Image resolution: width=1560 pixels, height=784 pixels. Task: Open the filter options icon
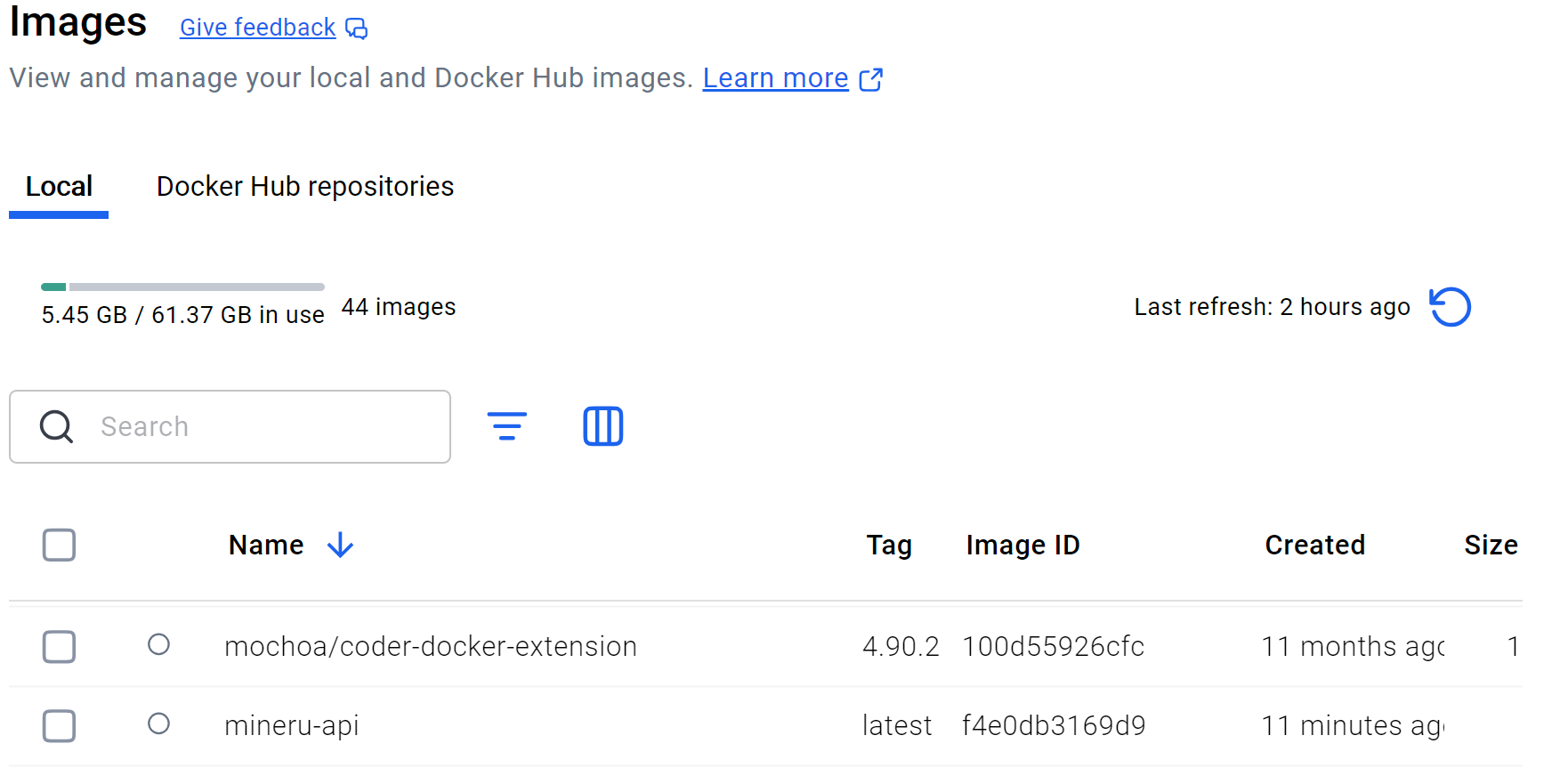pyautogui.click(x=506, y=426)
